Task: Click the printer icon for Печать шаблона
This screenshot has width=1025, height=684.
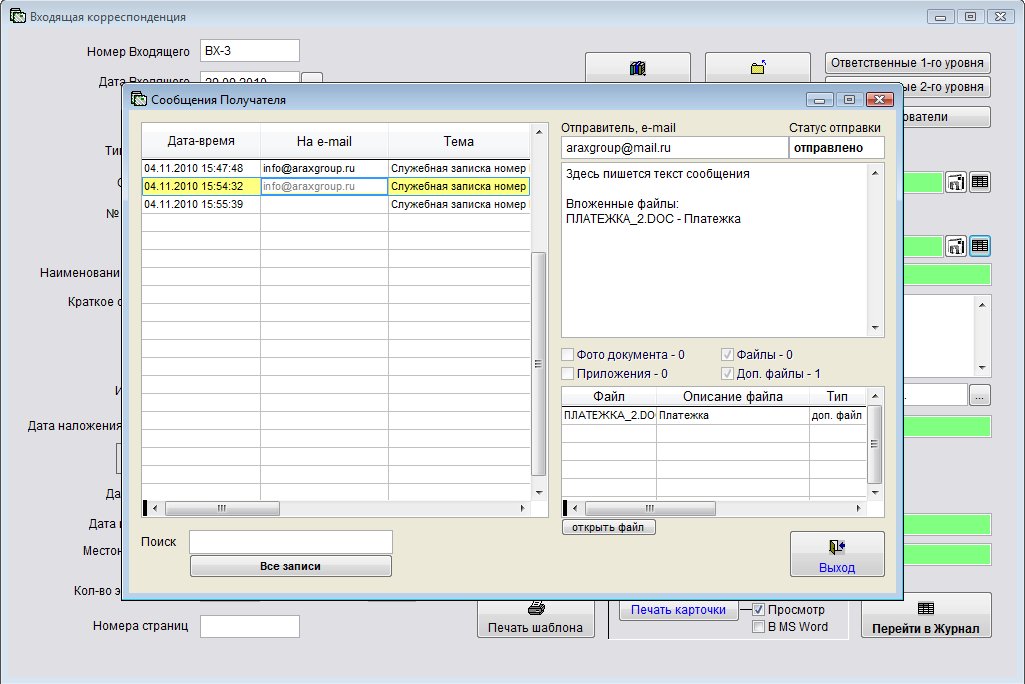Action: [535, 608]
